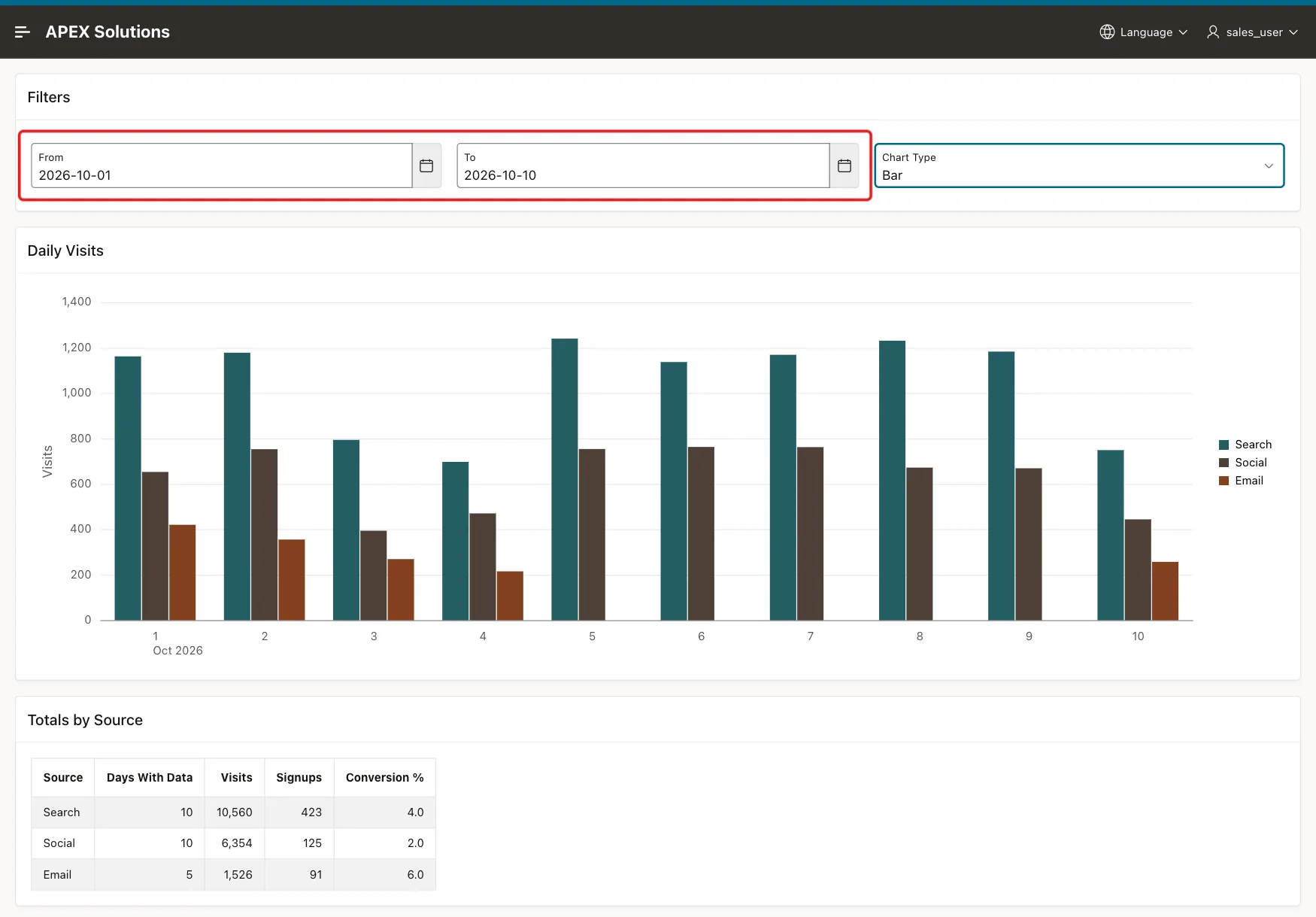Open the hamburger navigation menu
1316x917 pixels.
tap(23, 32)
